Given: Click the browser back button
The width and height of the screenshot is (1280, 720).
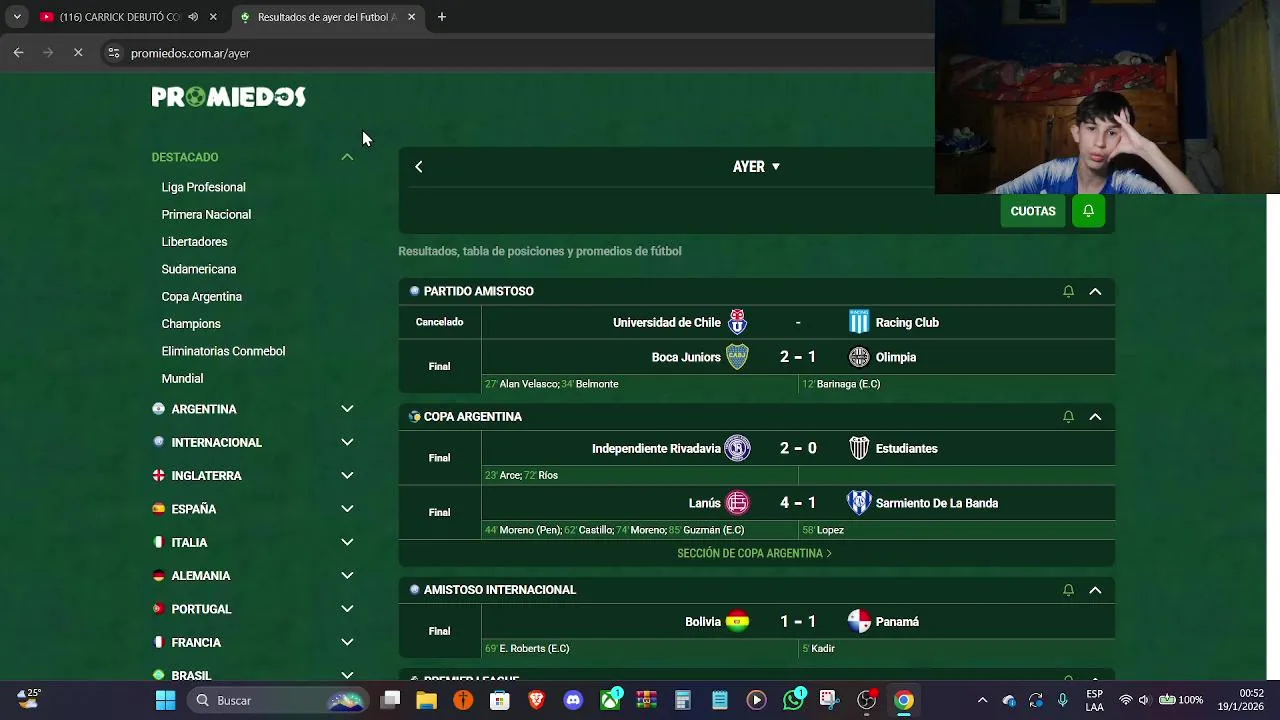Looking at the screenshot, I should 18,53.
